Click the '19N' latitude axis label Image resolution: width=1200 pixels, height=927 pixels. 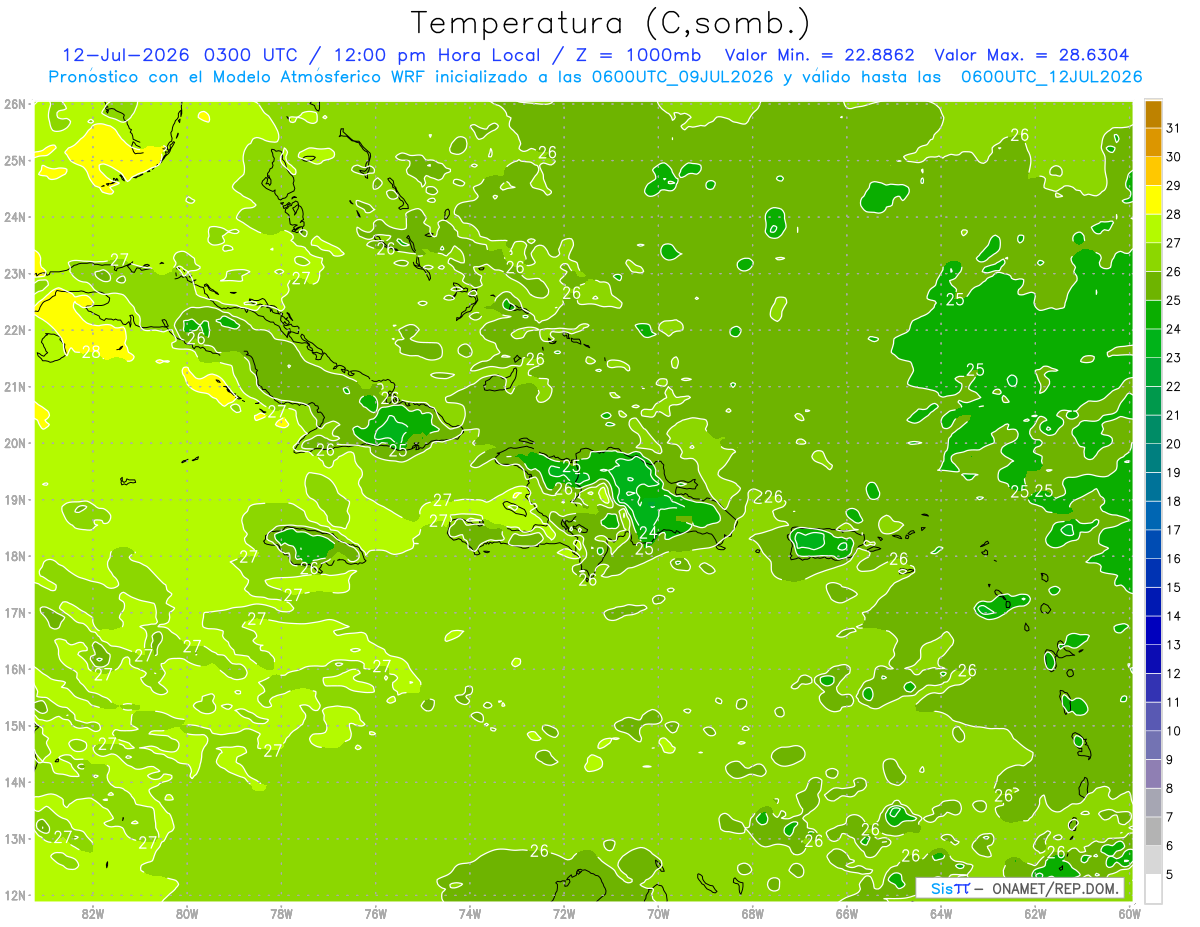tap(15, 499)
